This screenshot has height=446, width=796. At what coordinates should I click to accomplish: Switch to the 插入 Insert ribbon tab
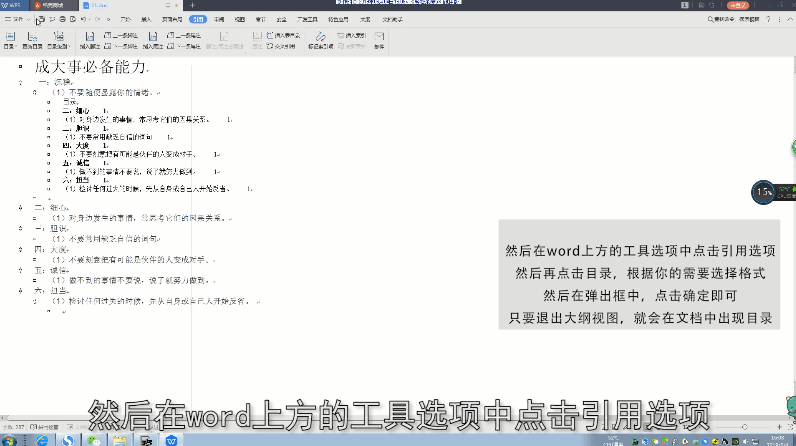[147, 18]
